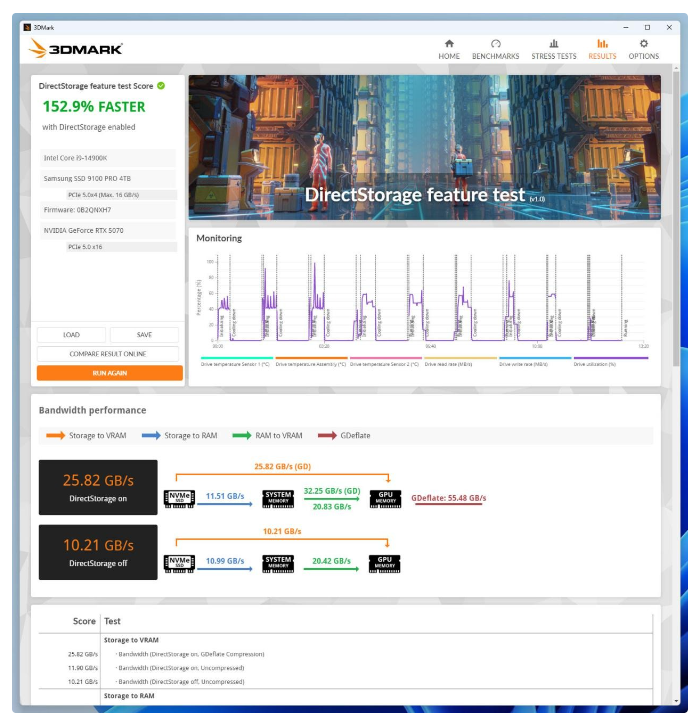
Task: Click the Score column header
Action: 84,621
